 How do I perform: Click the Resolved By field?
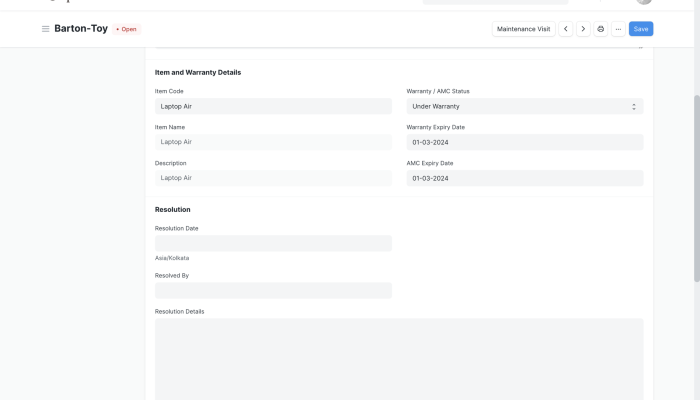tap(273, 291)
